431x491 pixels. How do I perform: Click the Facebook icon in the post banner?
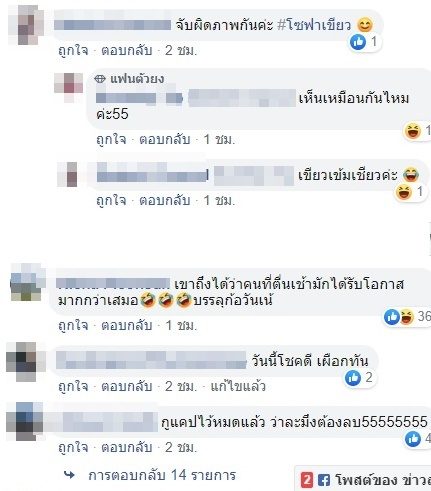click(324, 480)
